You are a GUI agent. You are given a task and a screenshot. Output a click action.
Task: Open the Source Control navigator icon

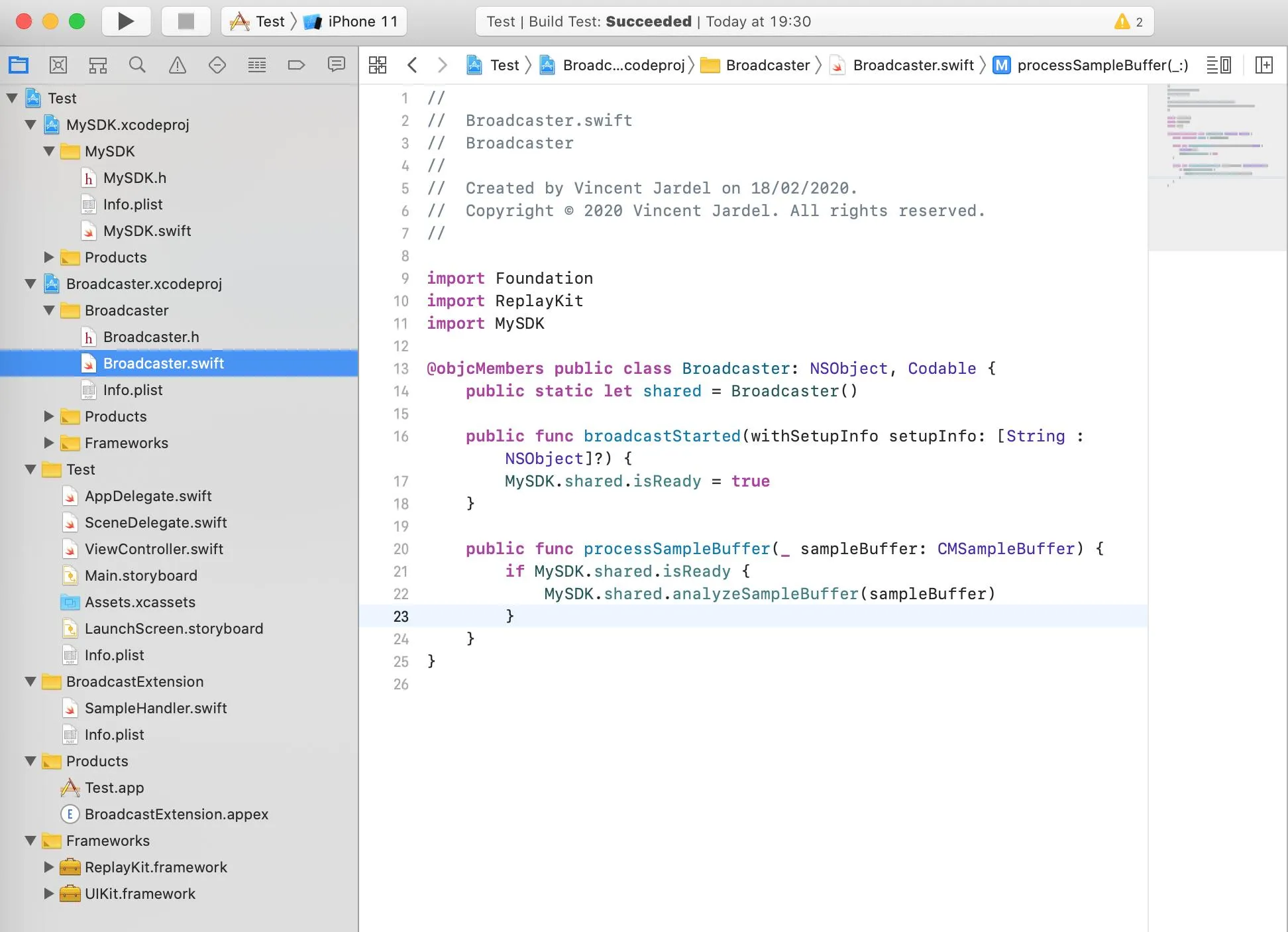58,65
